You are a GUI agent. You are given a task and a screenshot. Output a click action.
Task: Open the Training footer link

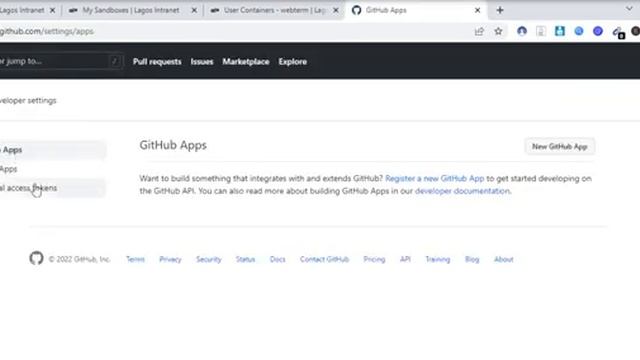438,259
